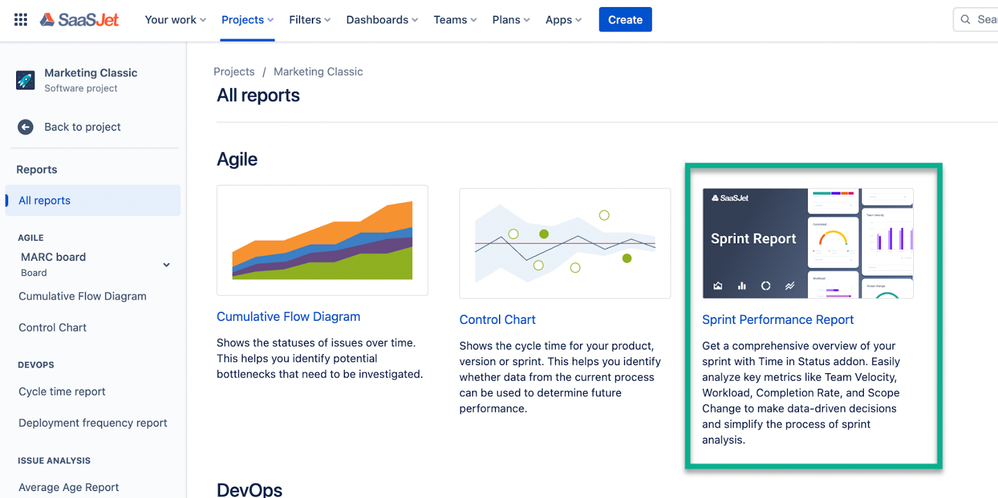The width and height of the screenshot is (998, 498).
Task: Click the Control Chart thumbnail image
Action: [x=565, y=243]
